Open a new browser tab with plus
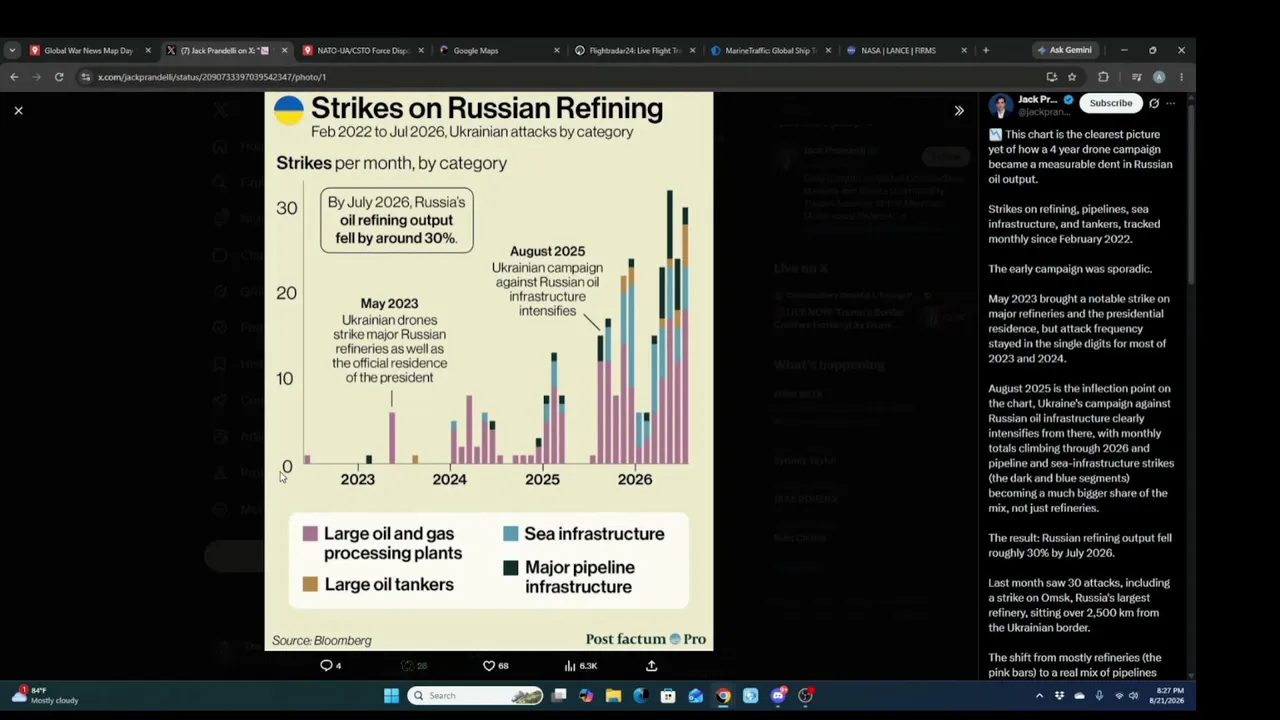 pyautogui.click(x=986, y=50)
